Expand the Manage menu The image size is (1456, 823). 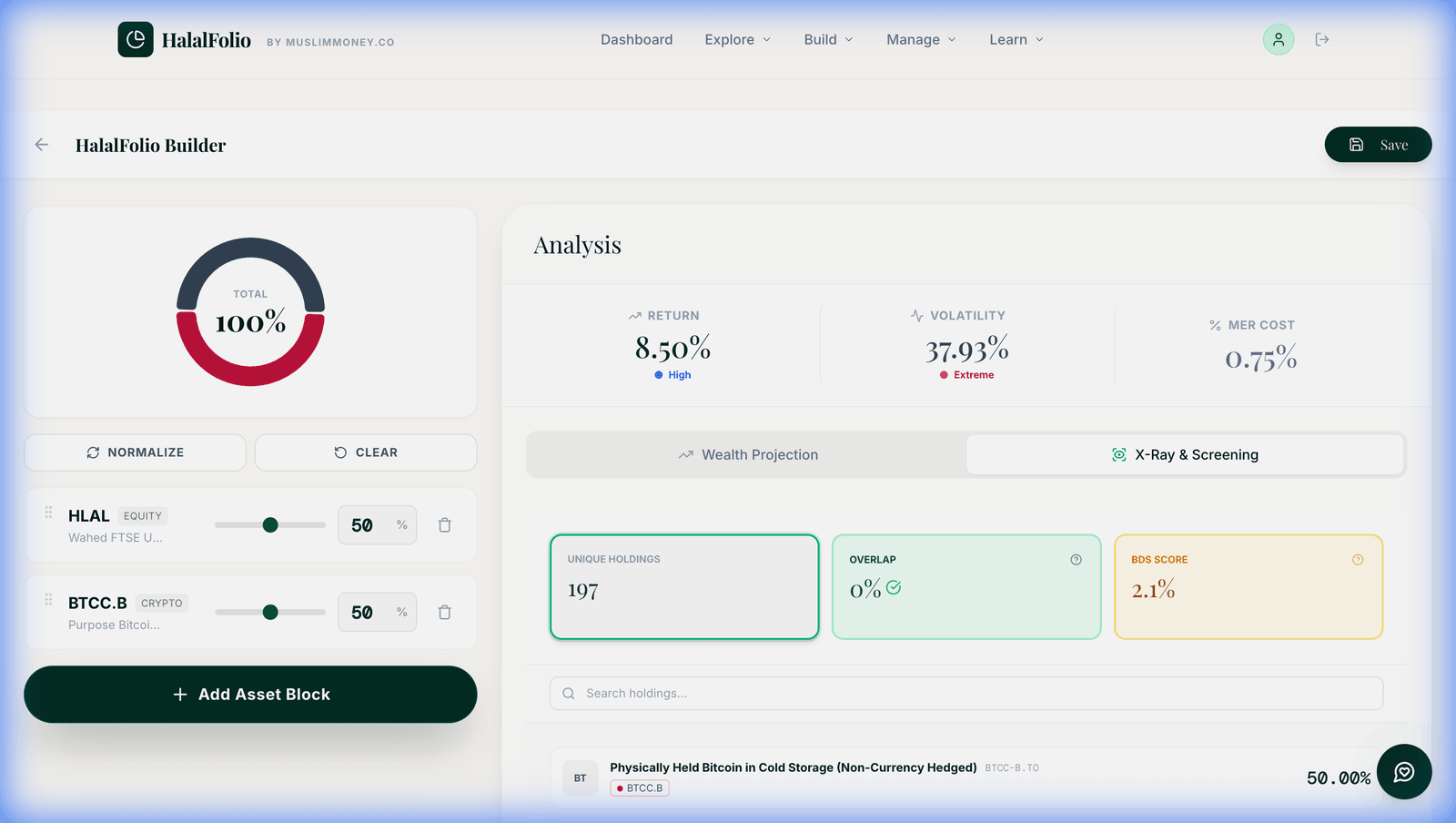click(921, 39)
